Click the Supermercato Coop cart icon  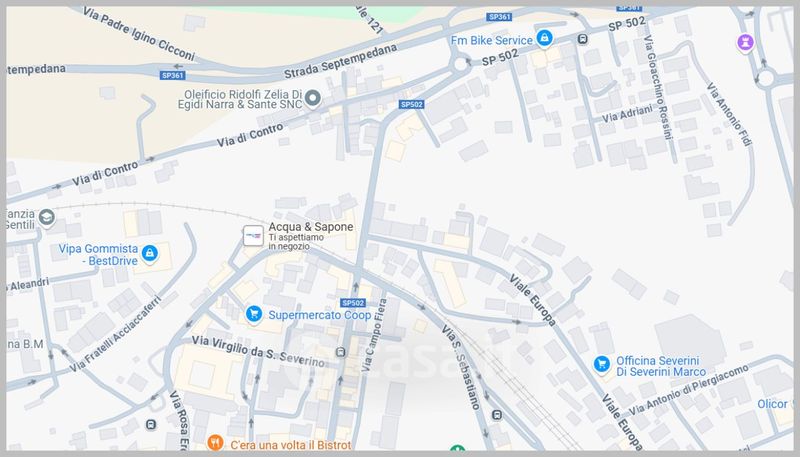click(x=254, y=314)
